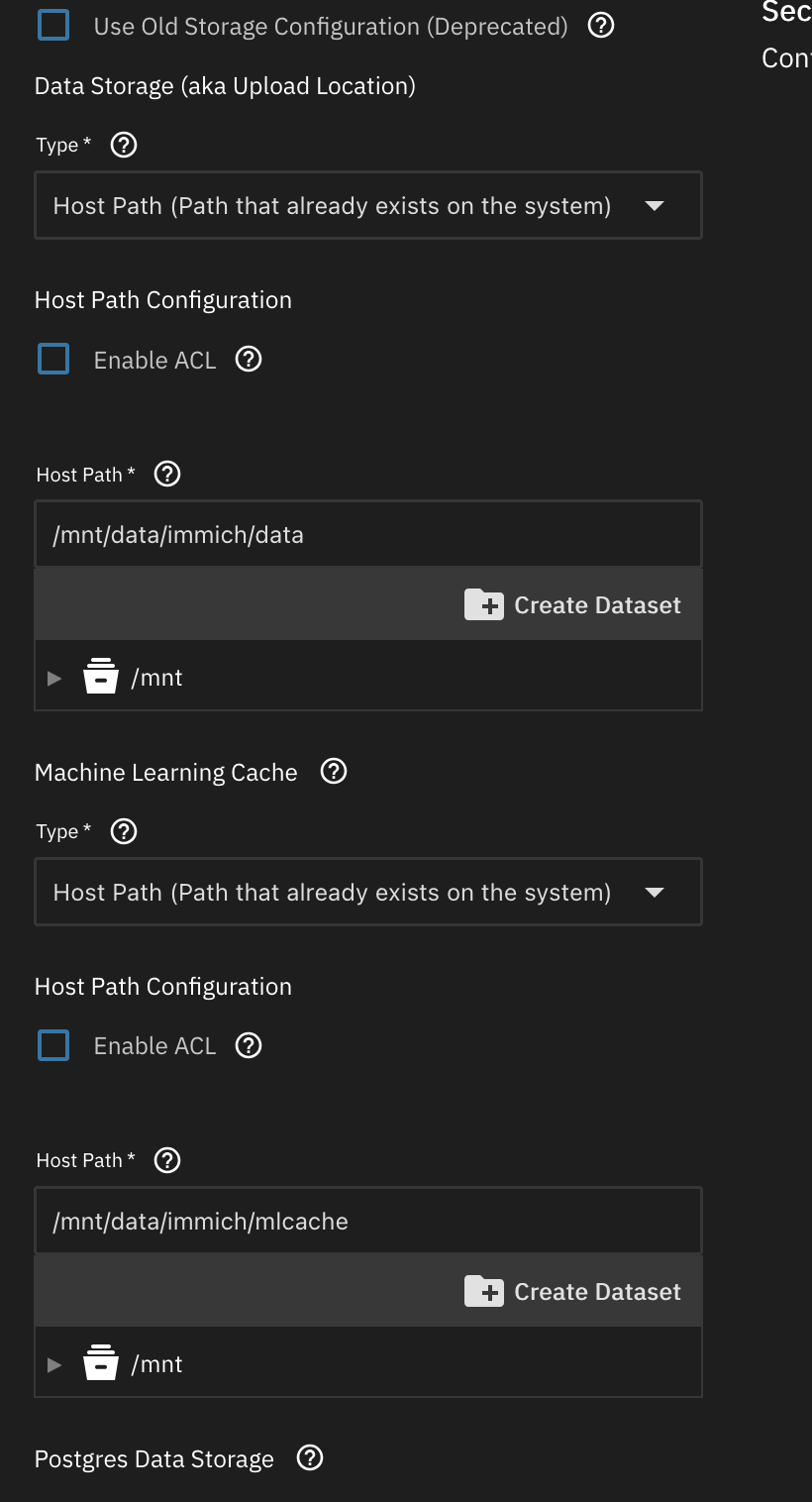
Task: Create Dataset for Data Storage host path
Action: [573, 605]
